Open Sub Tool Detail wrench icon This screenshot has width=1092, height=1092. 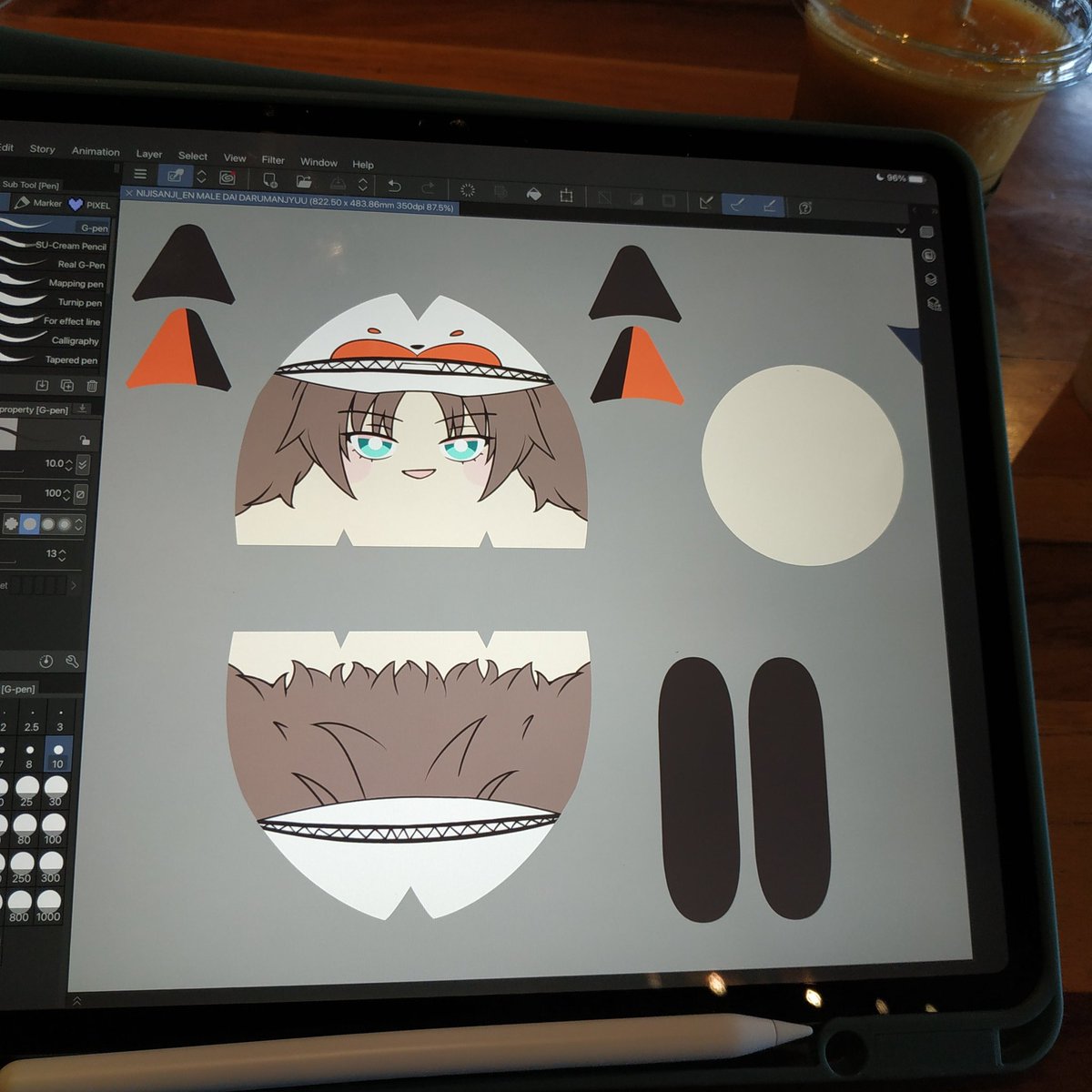click(x=72, y=662)
